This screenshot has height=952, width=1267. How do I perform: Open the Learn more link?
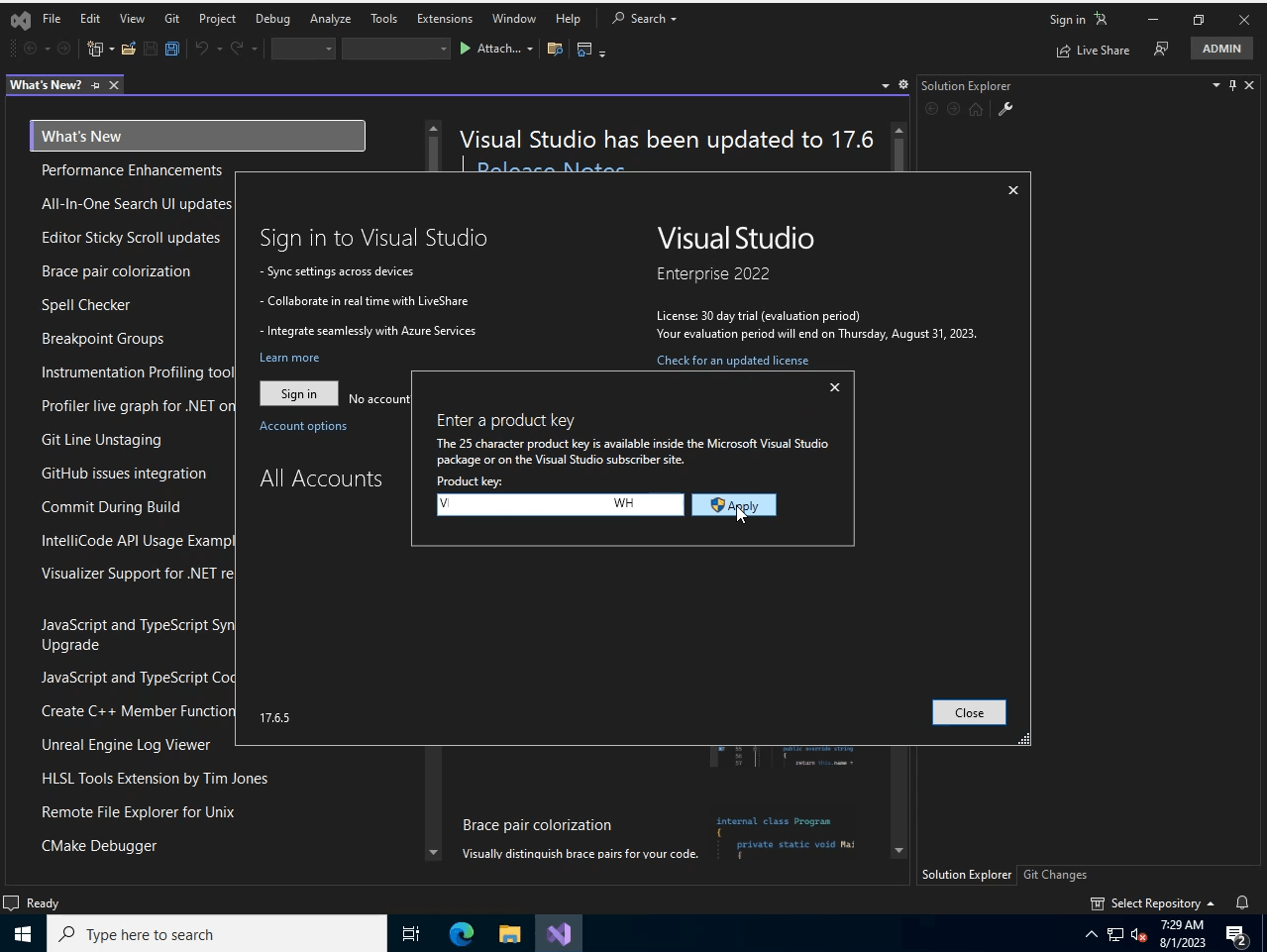point(289,358)
